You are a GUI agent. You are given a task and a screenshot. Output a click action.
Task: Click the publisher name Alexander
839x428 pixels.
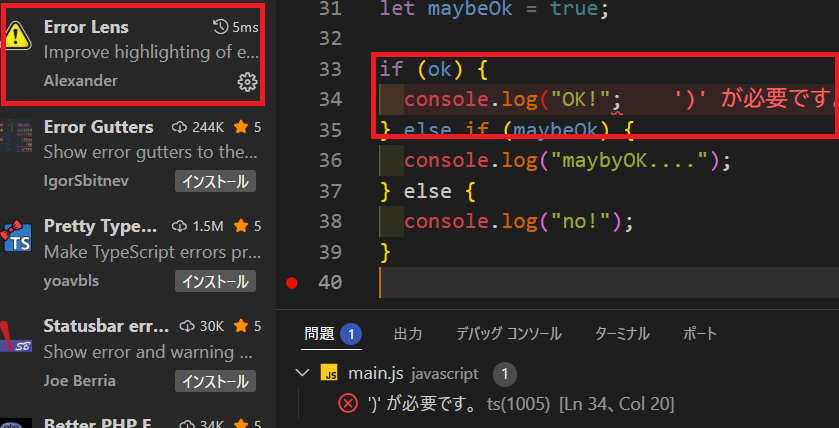(x=81, y=81)
